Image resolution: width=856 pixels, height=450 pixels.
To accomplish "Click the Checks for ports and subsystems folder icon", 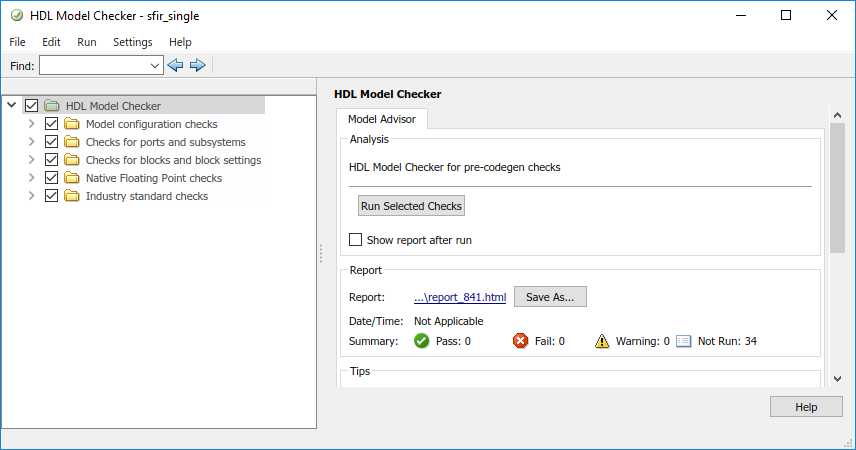I will (72, 142).
